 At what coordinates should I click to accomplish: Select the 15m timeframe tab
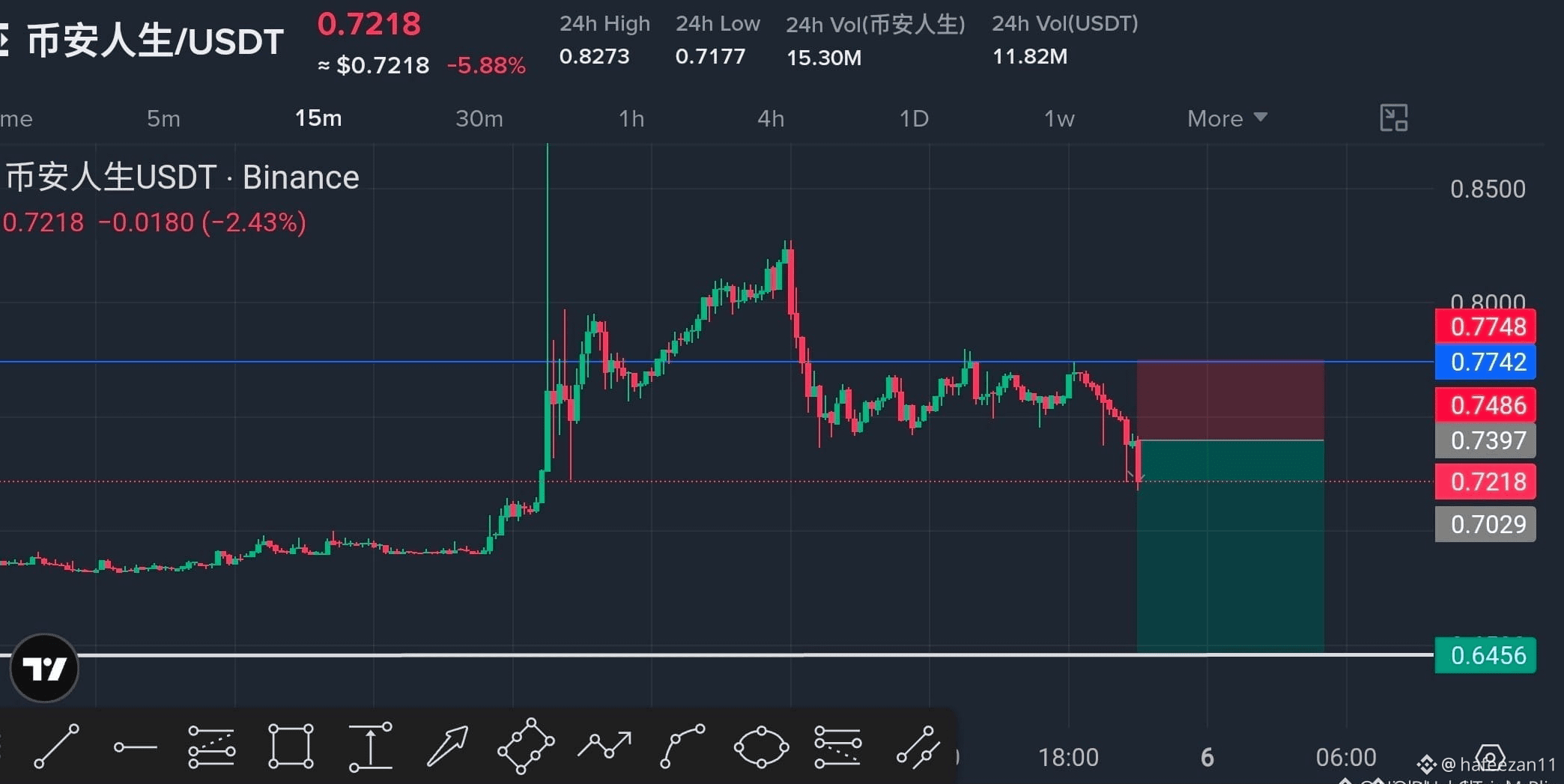tap(318, 118)
